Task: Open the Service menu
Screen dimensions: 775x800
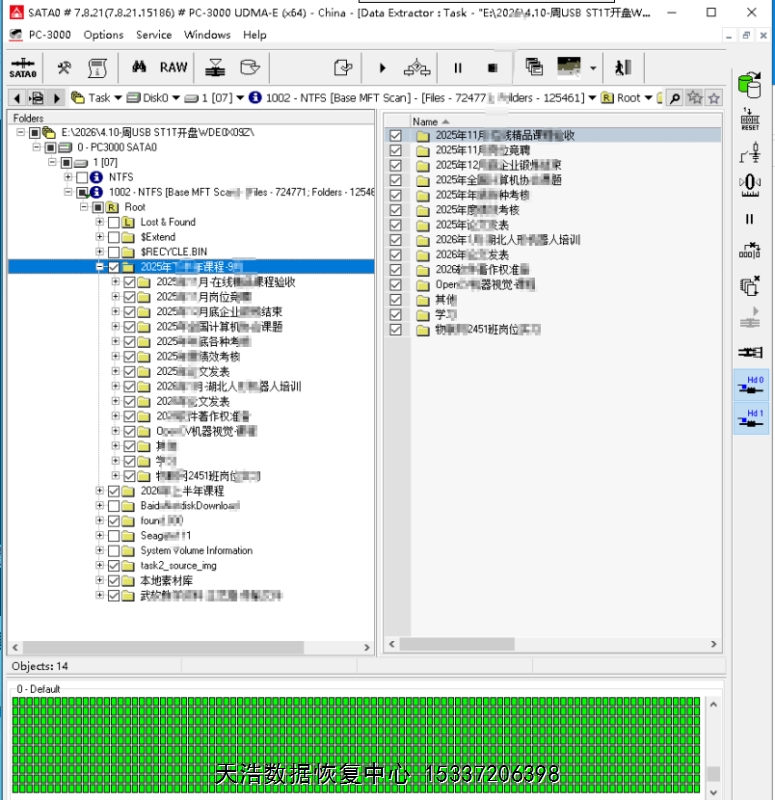Action: pos(154,35)
